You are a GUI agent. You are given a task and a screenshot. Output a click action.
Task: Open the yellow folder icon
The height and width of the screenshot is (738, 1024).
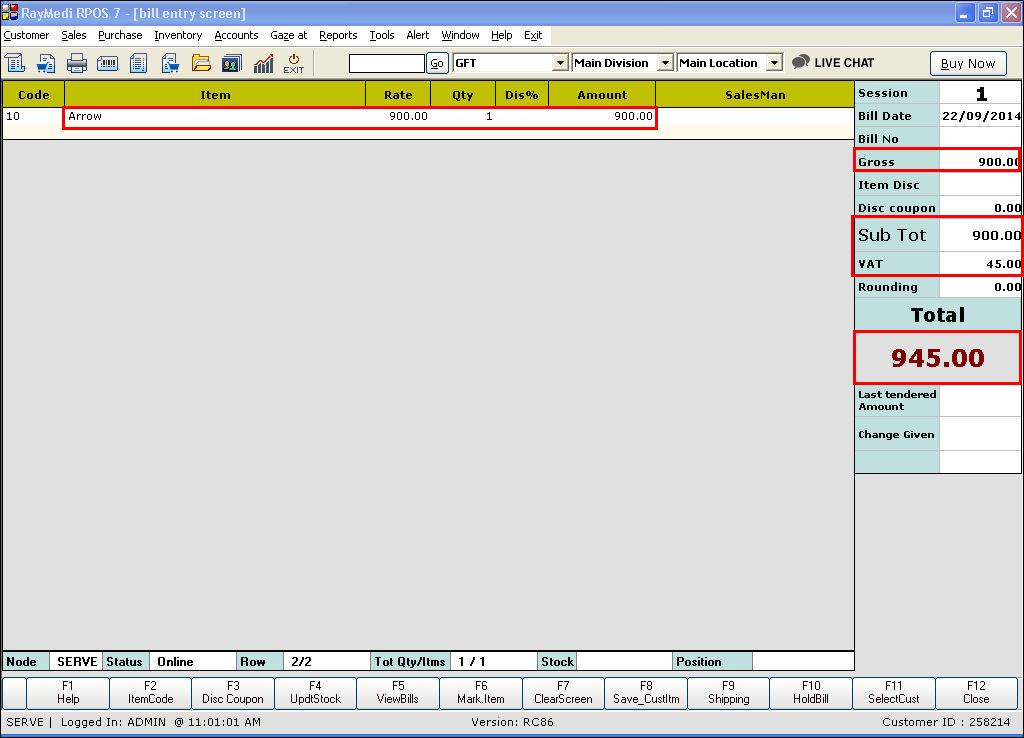(201, 63)
